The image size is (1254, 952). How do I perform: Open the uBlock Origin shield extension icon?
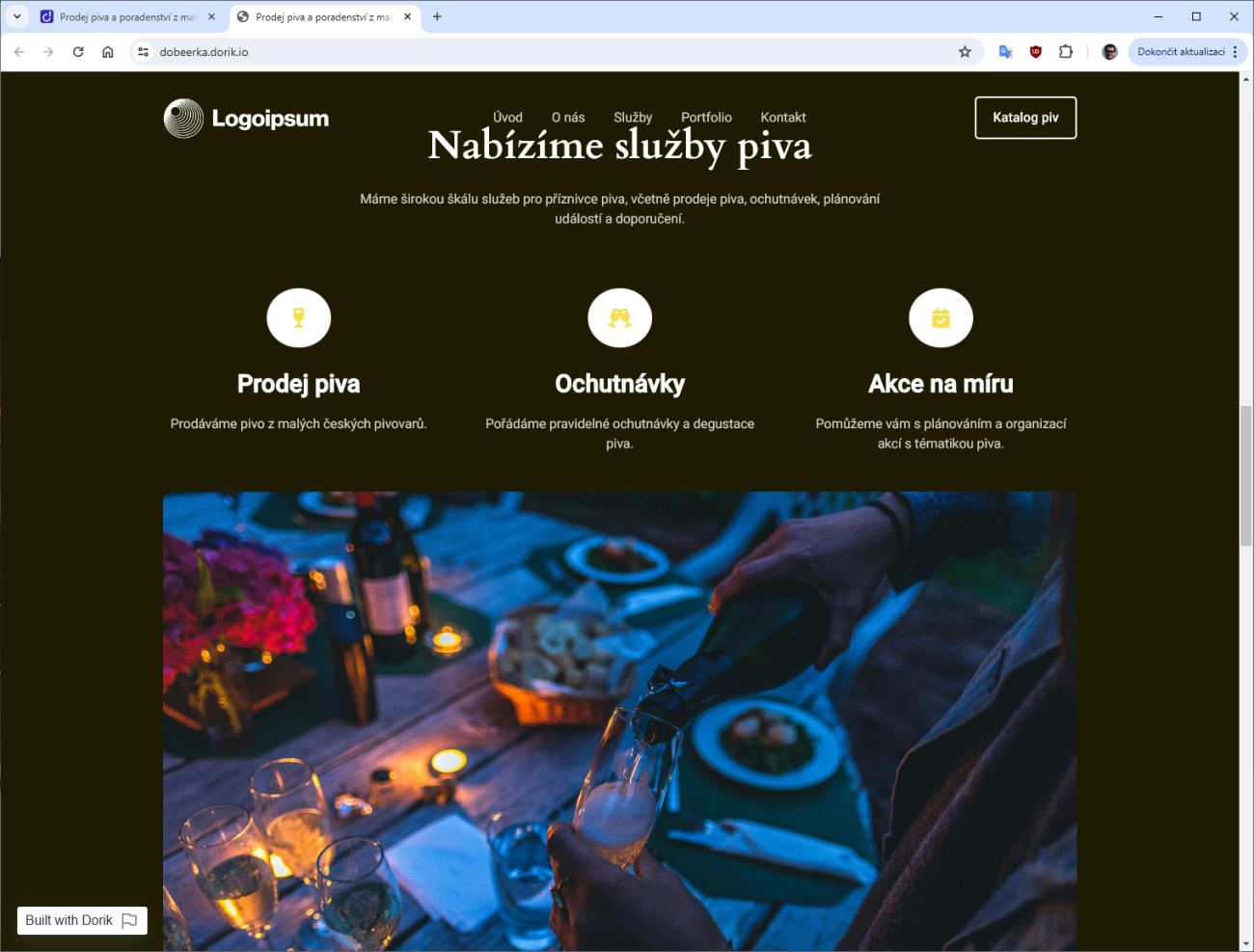[x=1036, y=52]
